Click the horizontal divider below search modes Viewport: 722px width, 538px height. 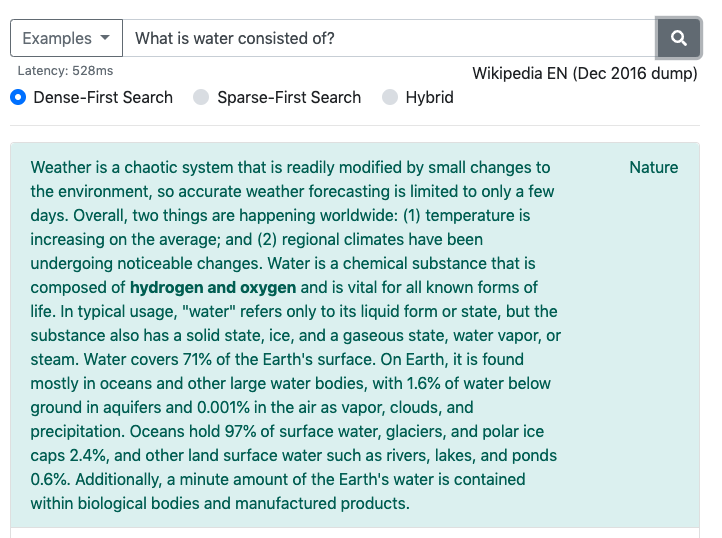click(x=355, y=125)
